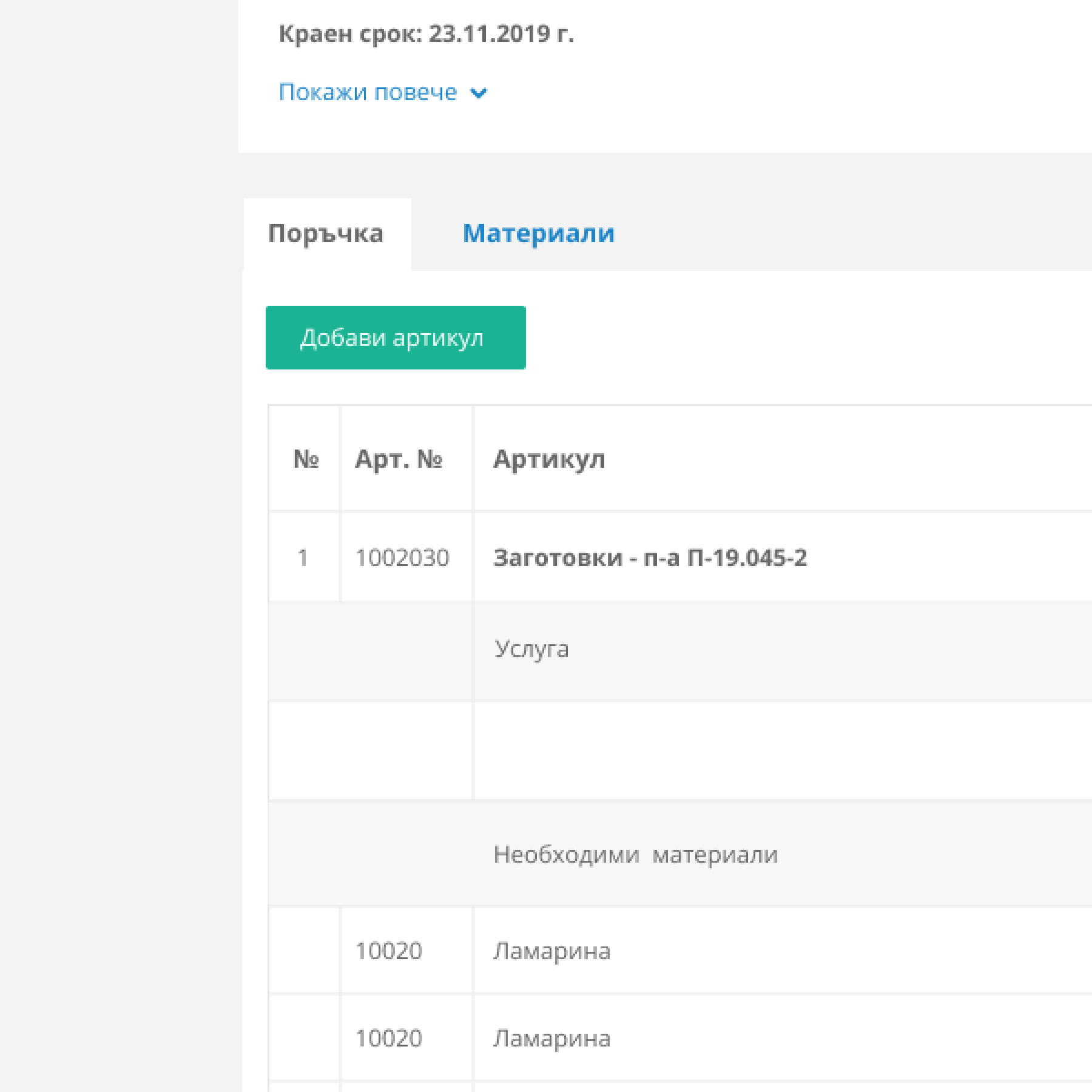The image size is (1092, 1092).
Task: Switch to the Материали tab
Action: [x=539, y=233]
